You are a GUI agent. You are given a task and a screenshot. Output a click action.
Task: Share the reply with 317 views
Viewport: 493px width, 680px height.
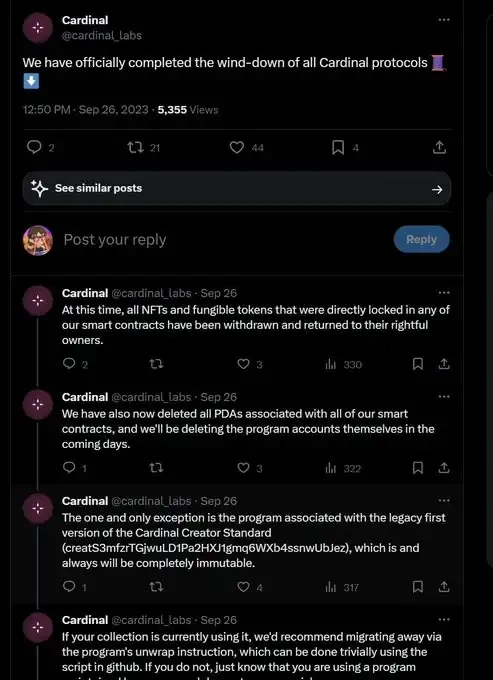click(443, 587)
